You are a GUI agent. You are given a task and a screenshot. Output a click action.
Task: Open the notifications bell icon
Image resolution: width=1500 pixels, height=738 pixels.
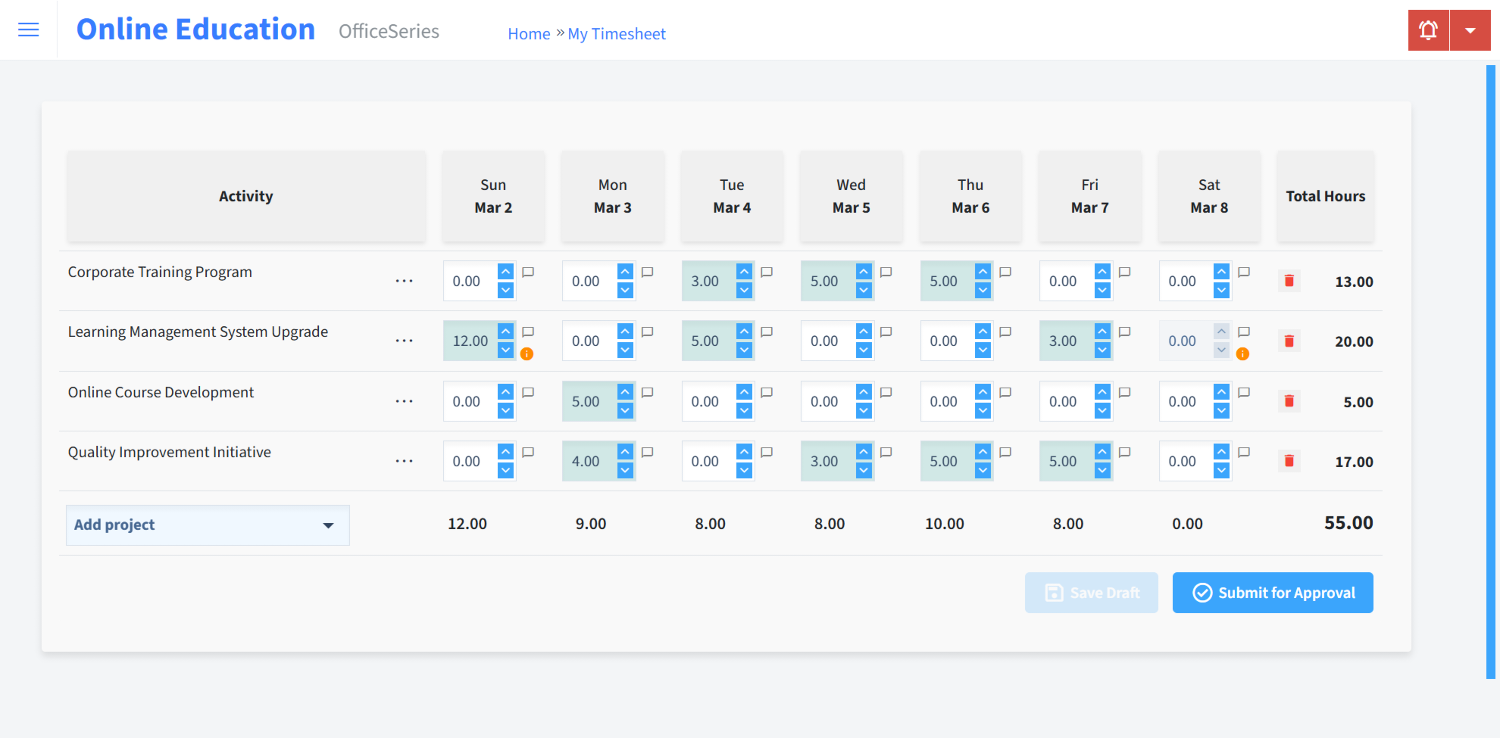point(1427,30)
